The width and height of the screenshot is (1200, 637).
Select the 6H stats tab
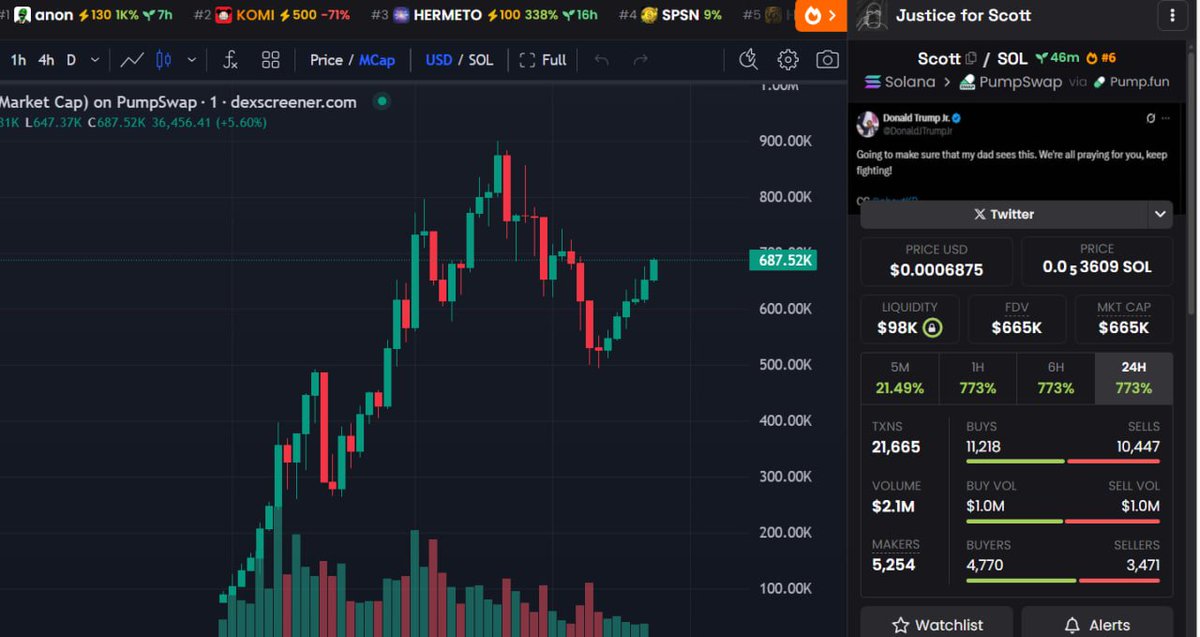pyautogui.click(x=1055, y=378)
